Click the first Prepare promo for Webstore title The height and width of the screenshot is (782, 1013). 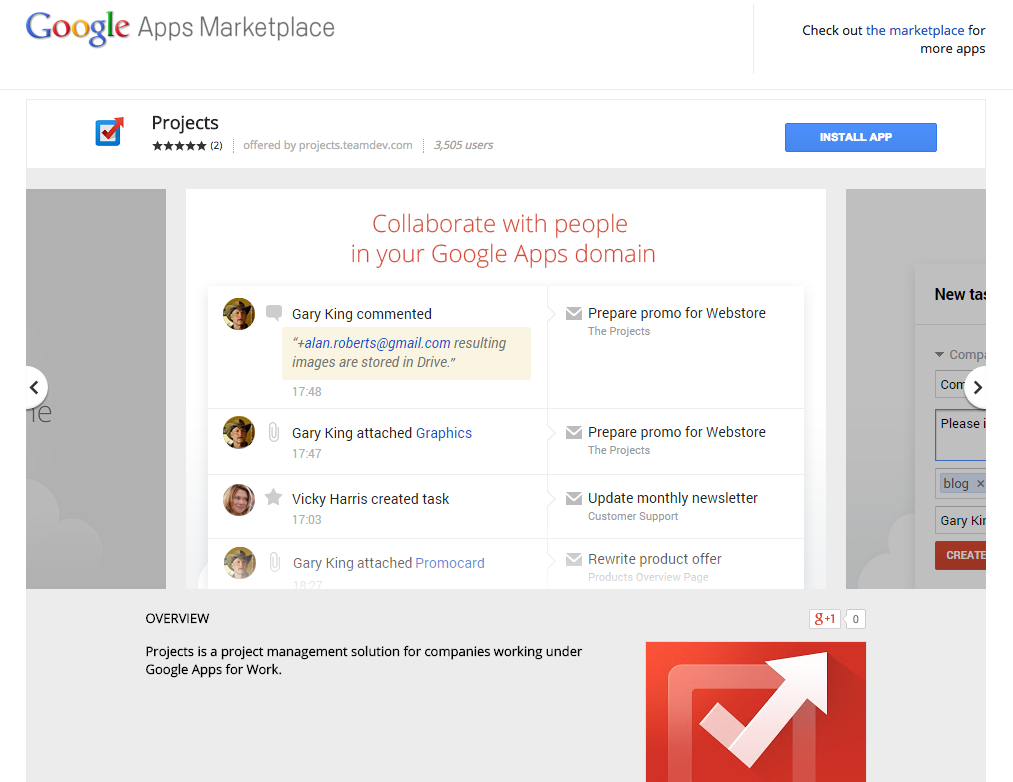pos(676,313)
